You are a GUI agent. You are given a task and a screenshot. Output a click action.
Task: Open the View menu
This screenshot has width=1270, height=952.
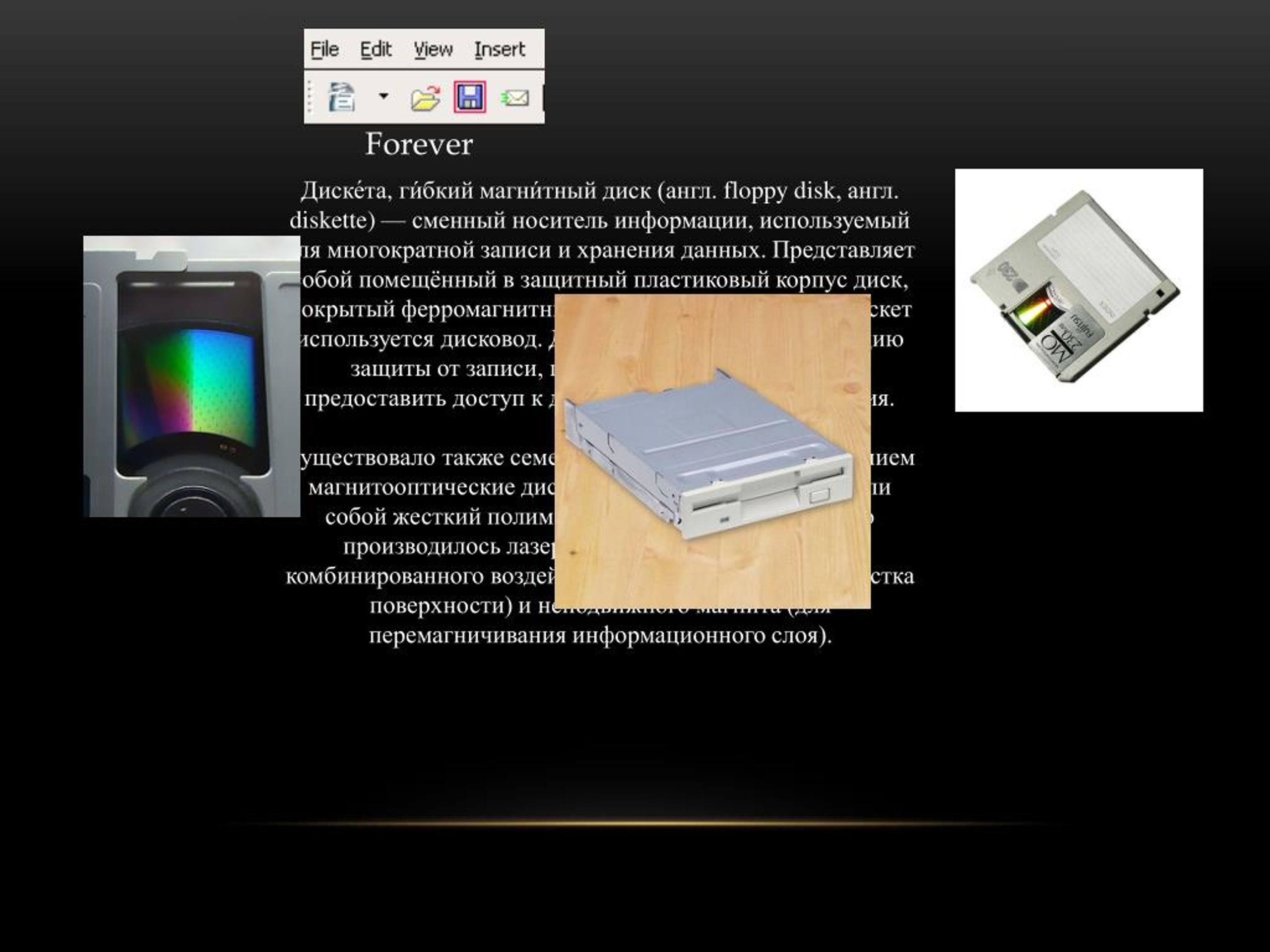pos(433,50)
